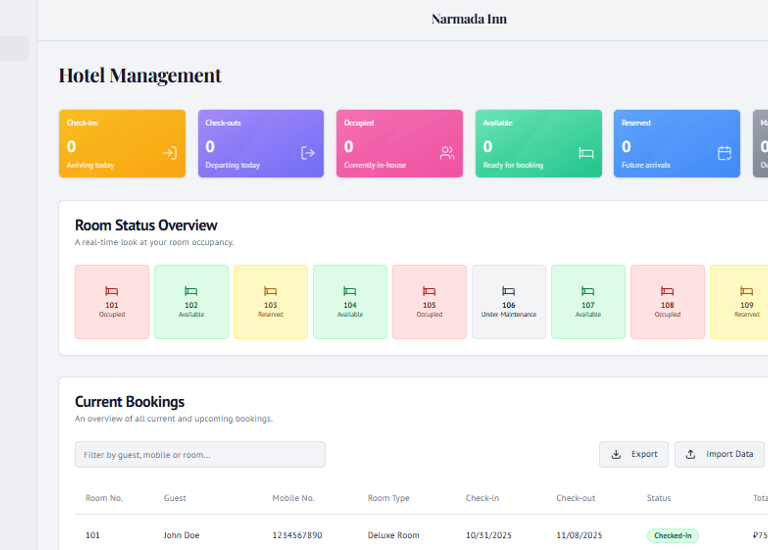The width and height of the screenshot is (768, 550).
Task: Open the Check-outs departing today card
Action: point(261,143)
